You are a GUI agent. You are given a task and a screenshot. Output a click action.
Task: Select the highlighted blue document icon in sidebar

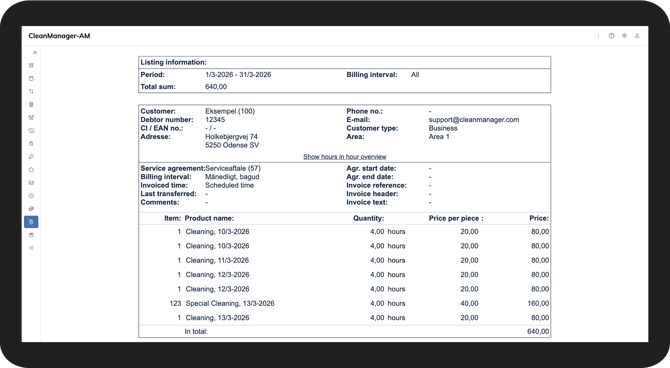pyautogui.click(x=31, y=222)
